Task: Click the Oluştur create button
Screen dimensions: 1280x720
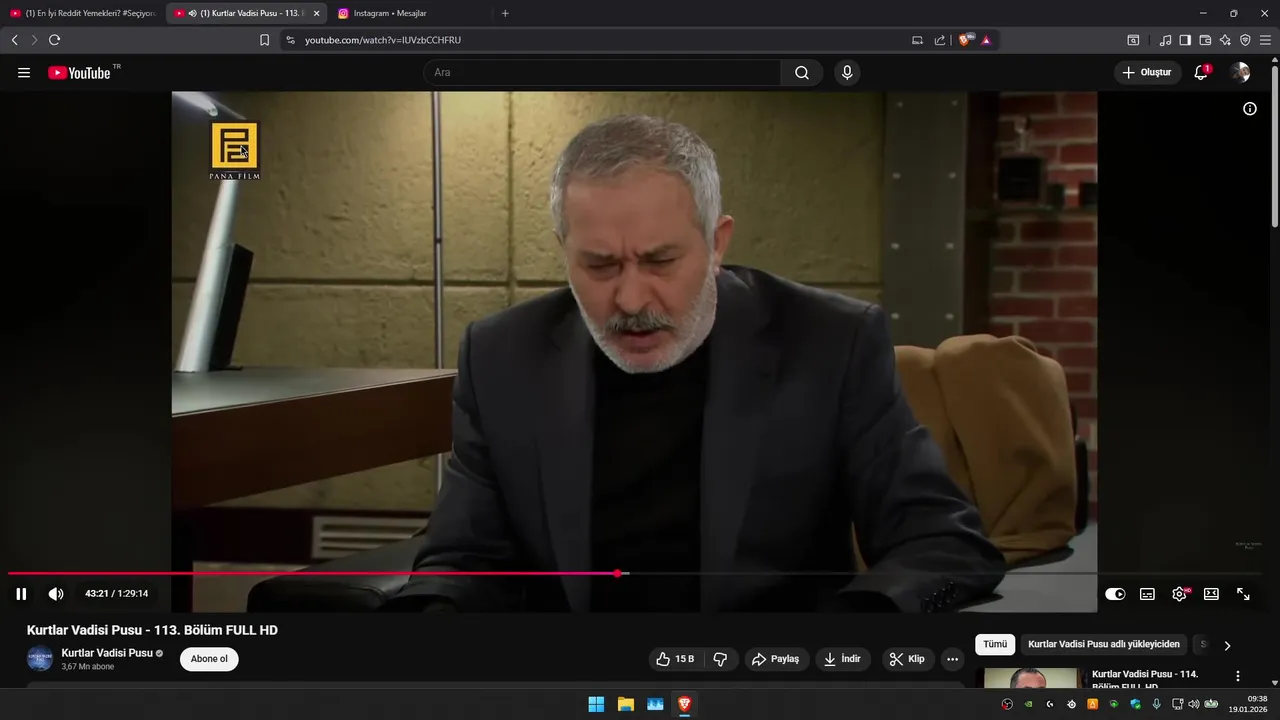Action: pos(1147,73)
